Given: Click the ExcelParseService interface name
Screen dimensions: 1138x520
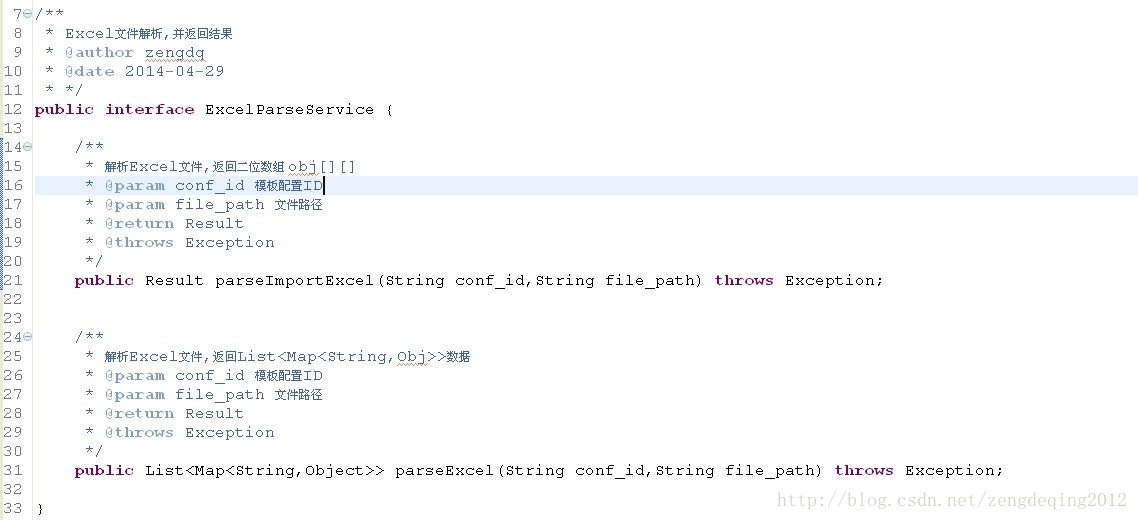Looking at the screenshot, I should coord(289,110).
